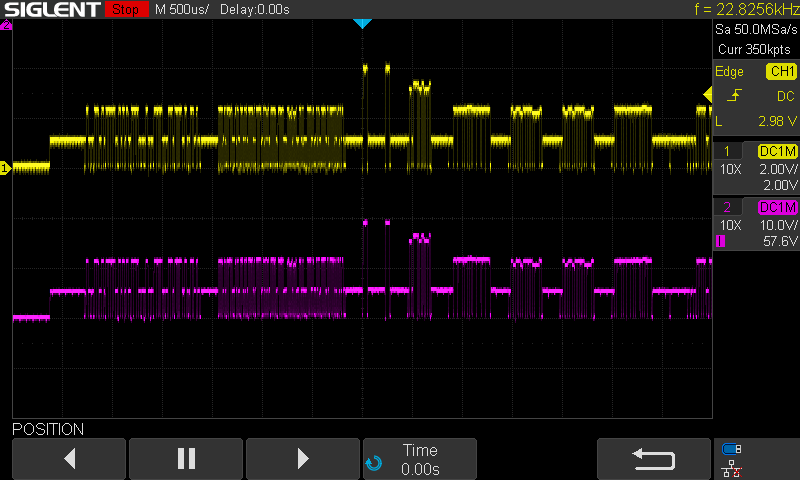Click the yellow DC1M coupling badge

(778, 151)
